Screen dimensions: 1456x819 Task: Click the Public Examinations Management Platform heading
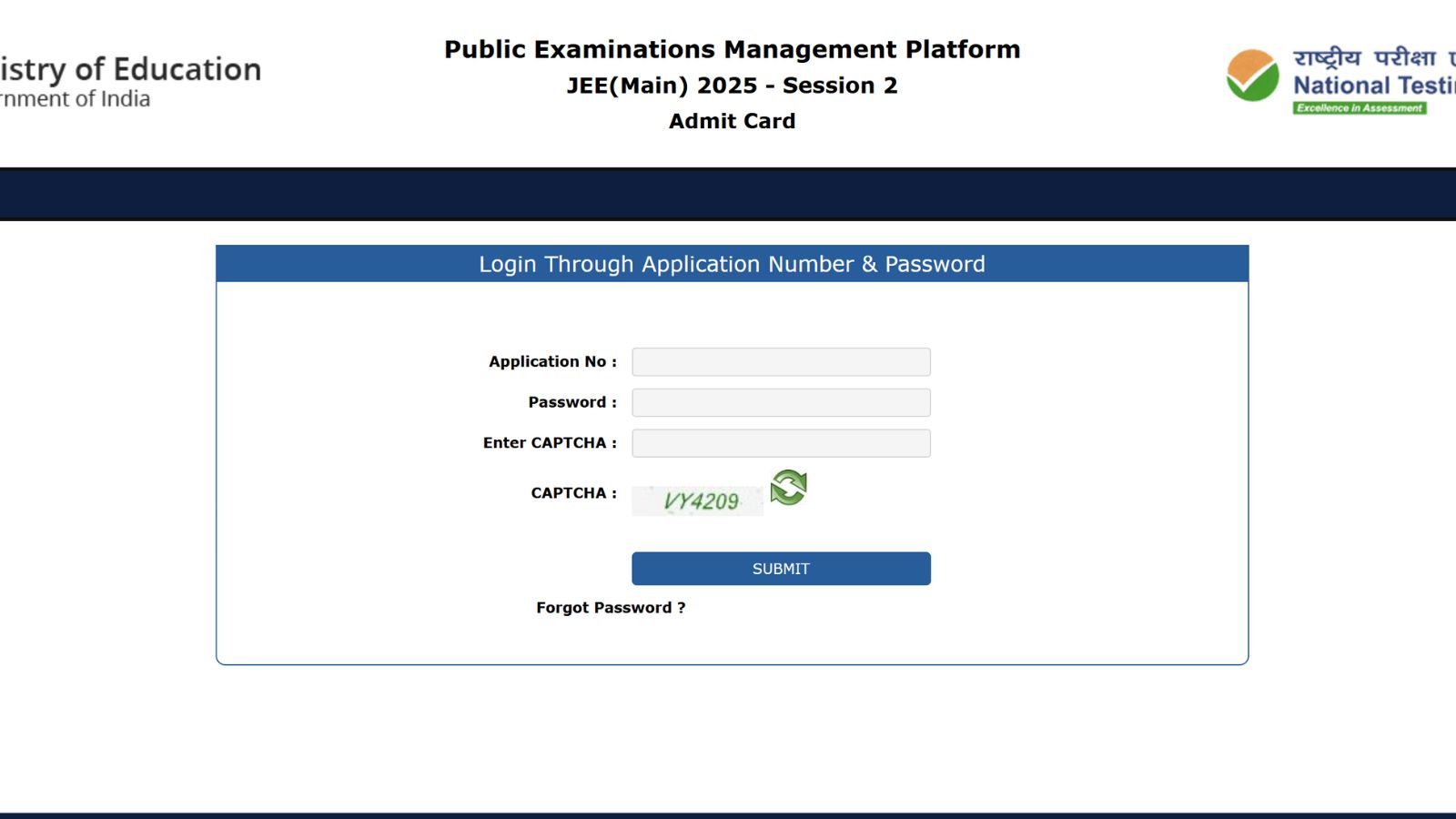[x=732, y=49]
